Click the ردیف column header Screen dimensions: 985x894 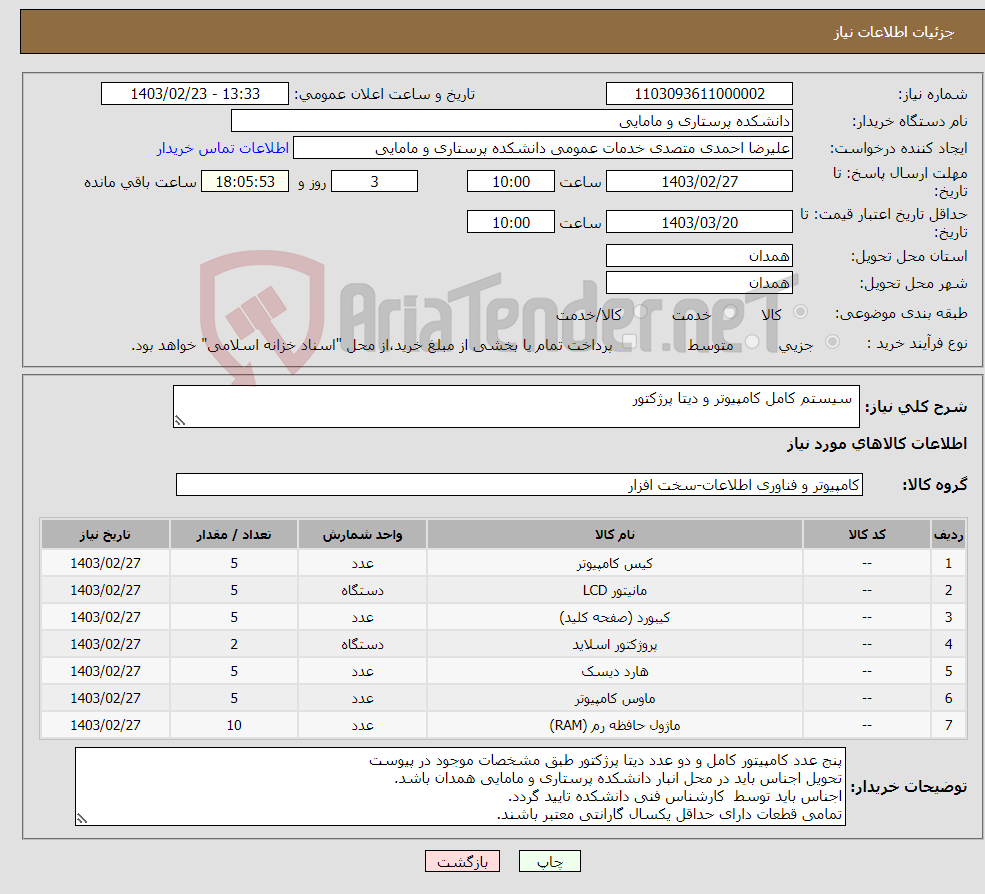click(x=949, y=535)
